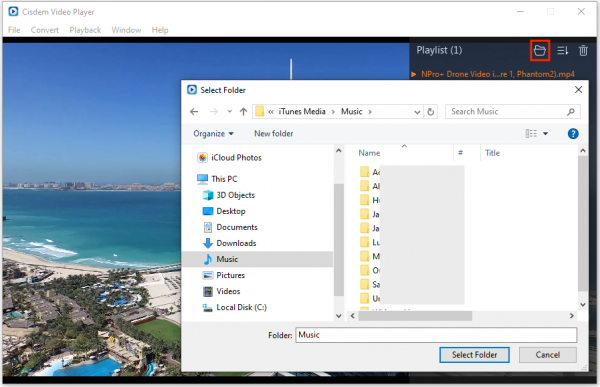Open the playlist add-folder icon
Viewport: 600px width, 387px height.
click(540, 50)
